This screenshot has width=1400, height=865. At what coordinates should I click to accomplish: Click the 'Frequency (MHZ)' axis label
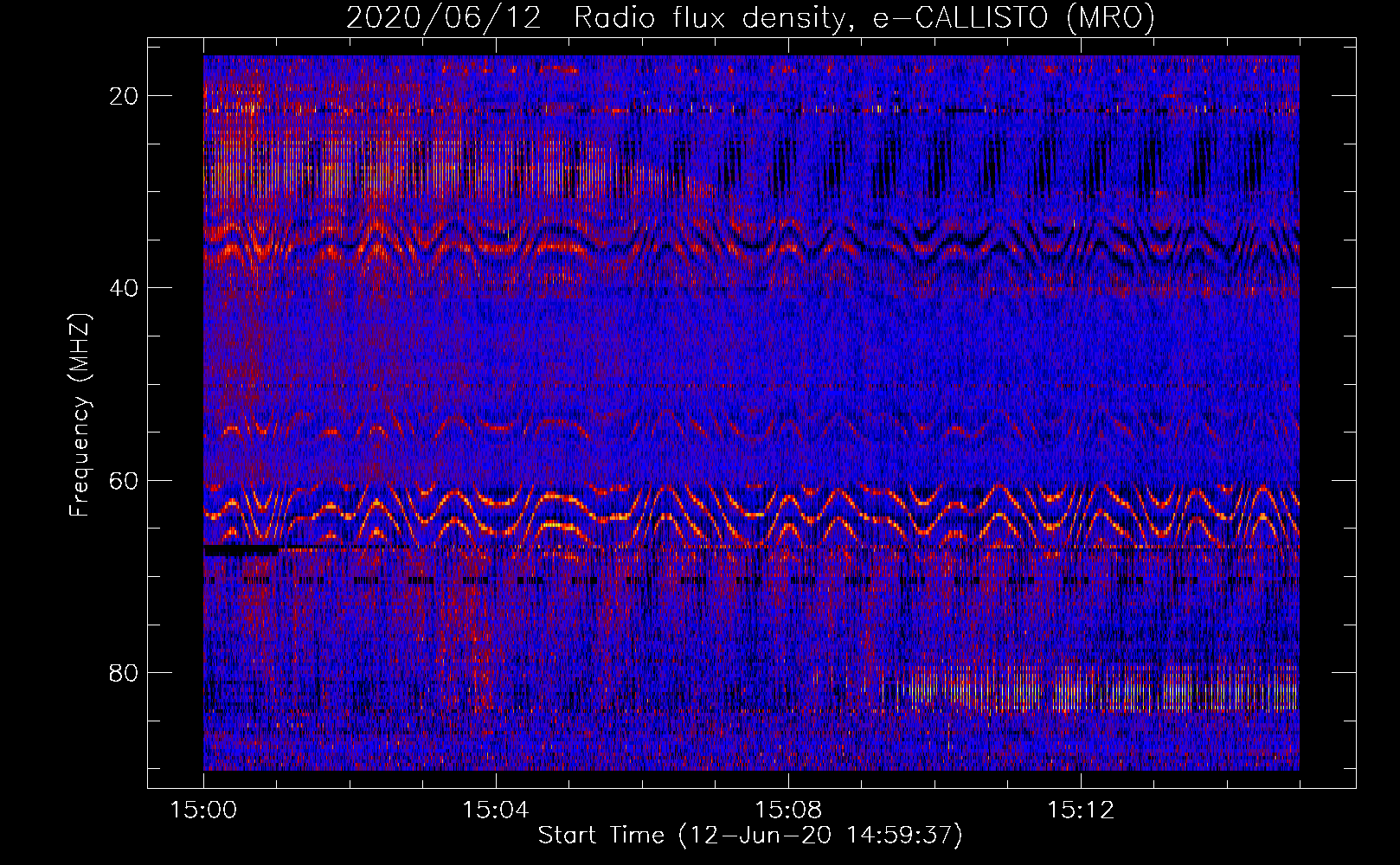coord(80,414)
